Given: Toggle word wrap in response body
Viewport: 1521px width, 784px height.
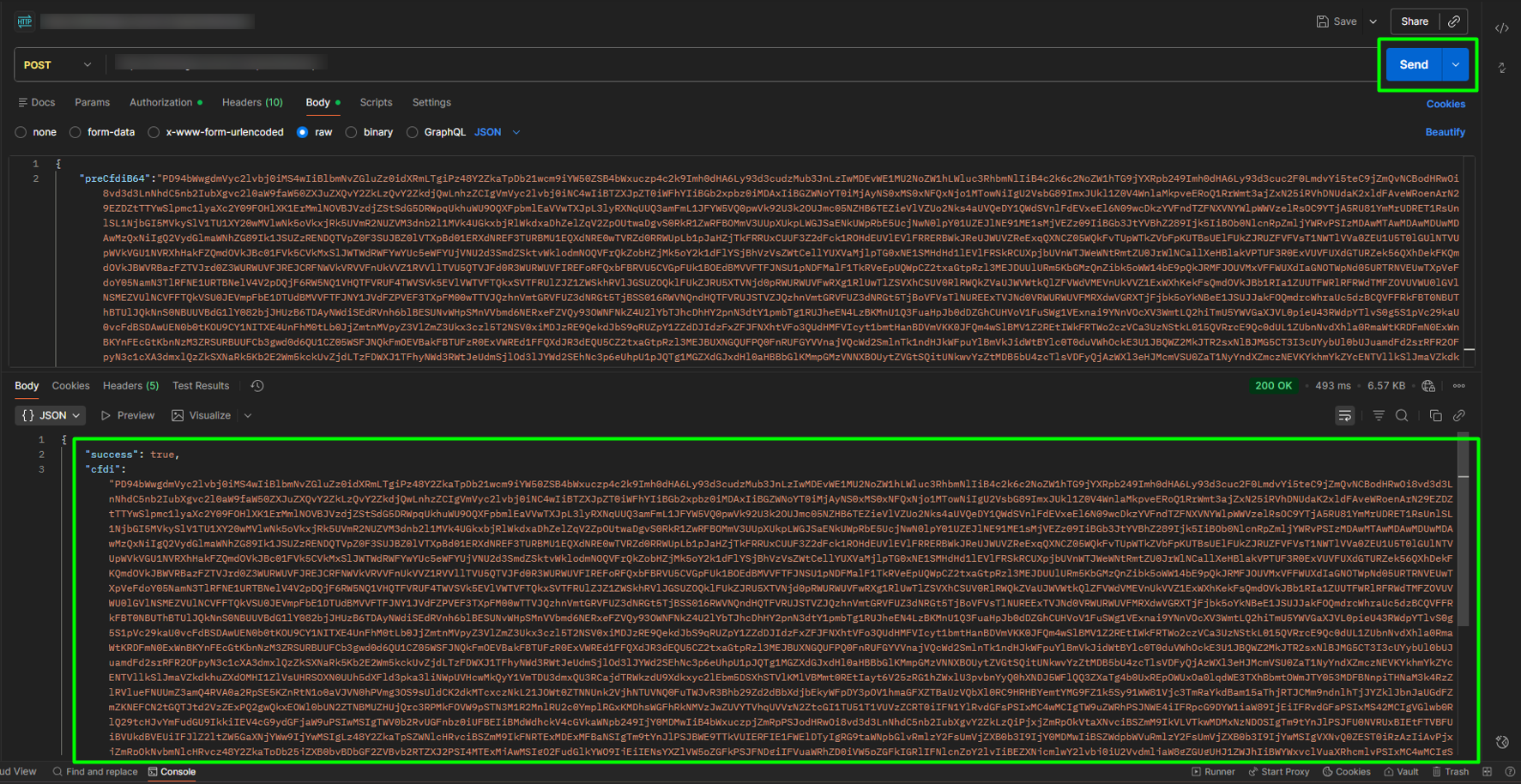Looking at the screenshot, I should pos(1344,416).
